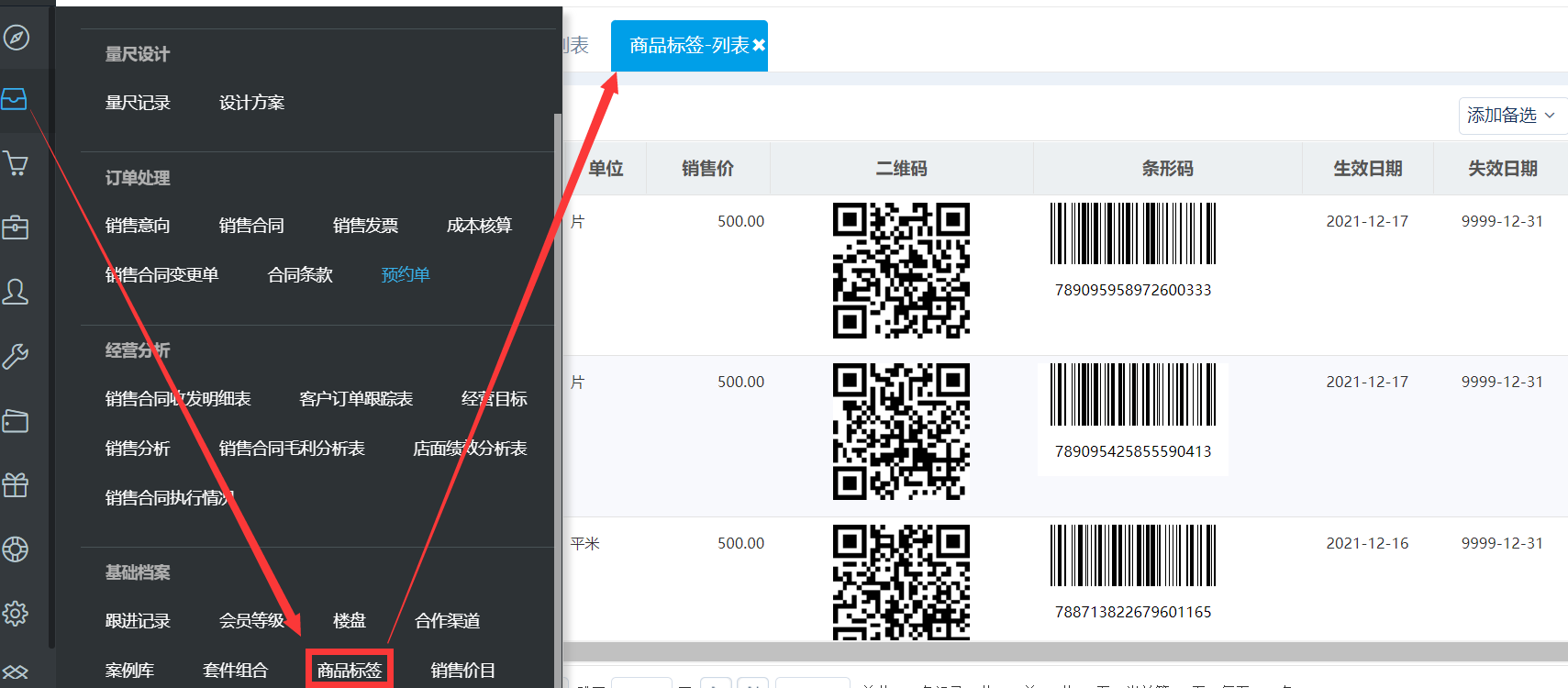
Task: Open 套件组合 menu item
Action: coord(235,671)
